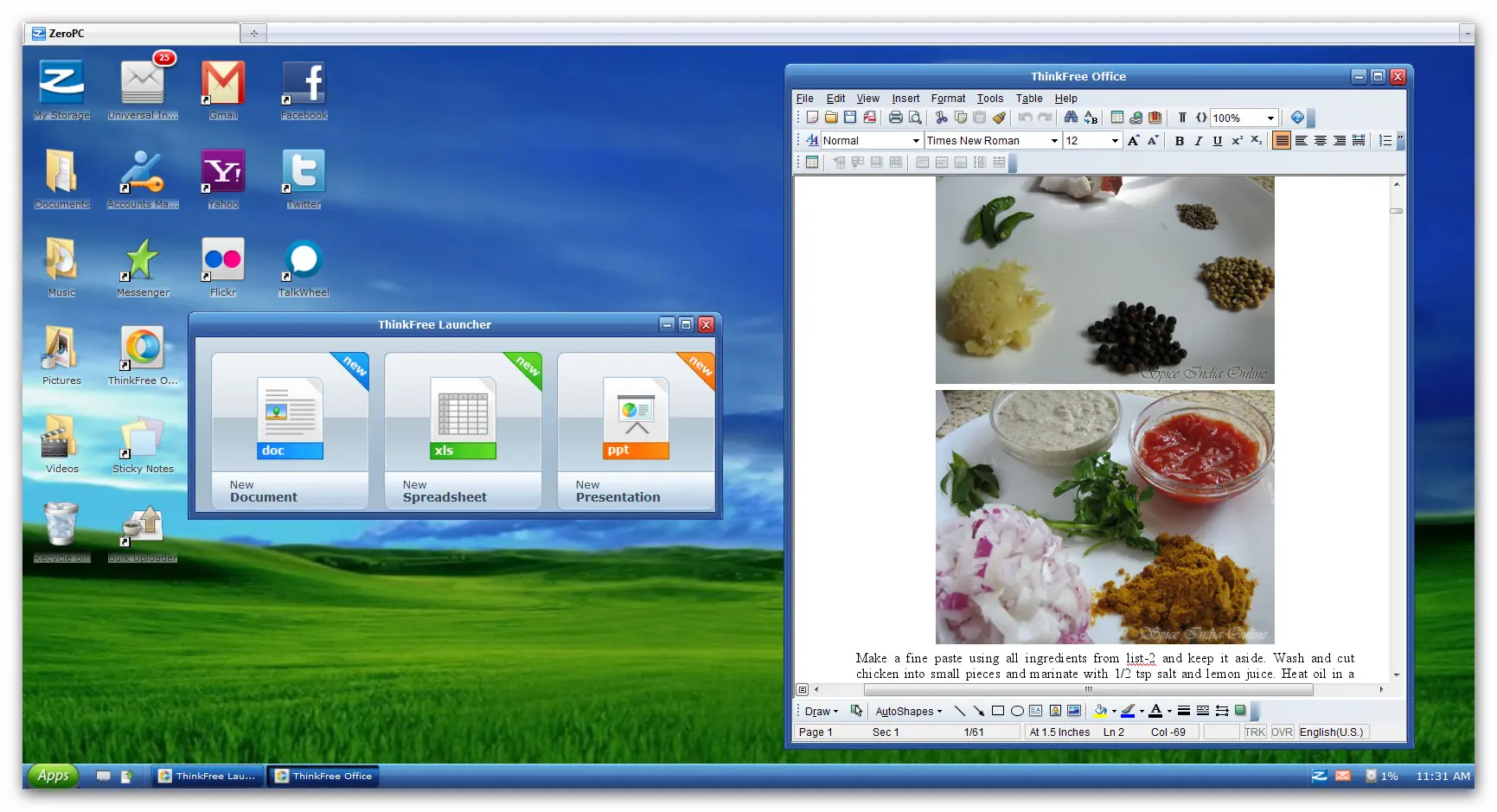Select the Arrow drawing tool
Viewport: 1497px width, 812px height.
click(979, 711)
